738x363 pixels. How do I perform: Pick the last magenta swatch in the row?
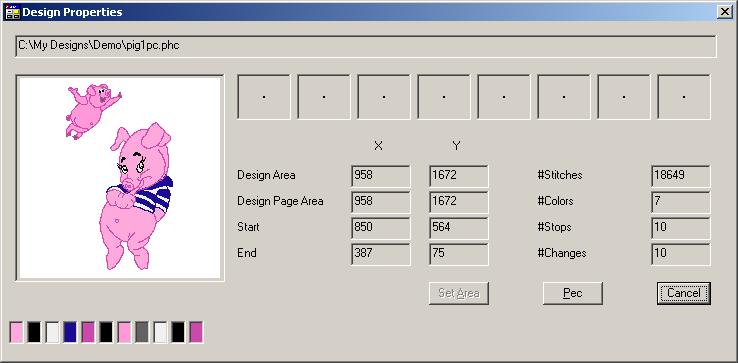(196, 332)
